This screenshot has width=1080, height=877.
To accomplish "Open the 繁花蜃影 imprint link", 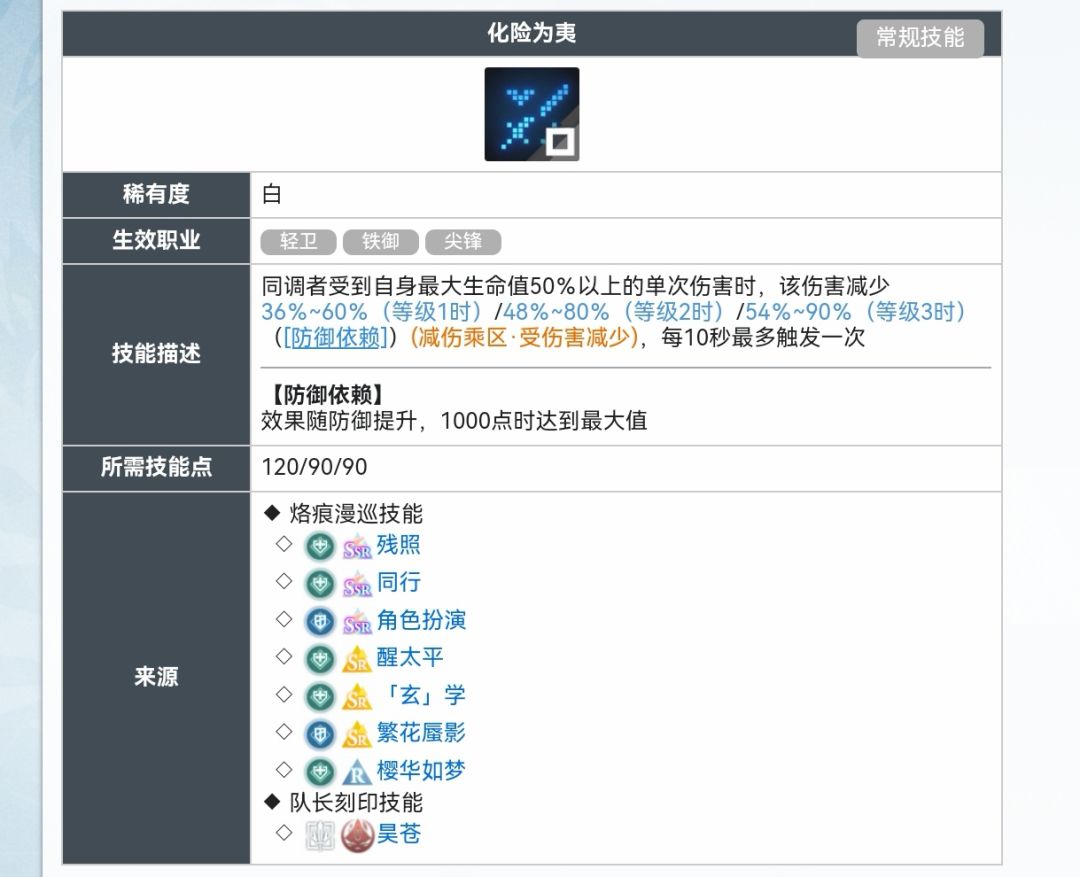I will [421, 732].
